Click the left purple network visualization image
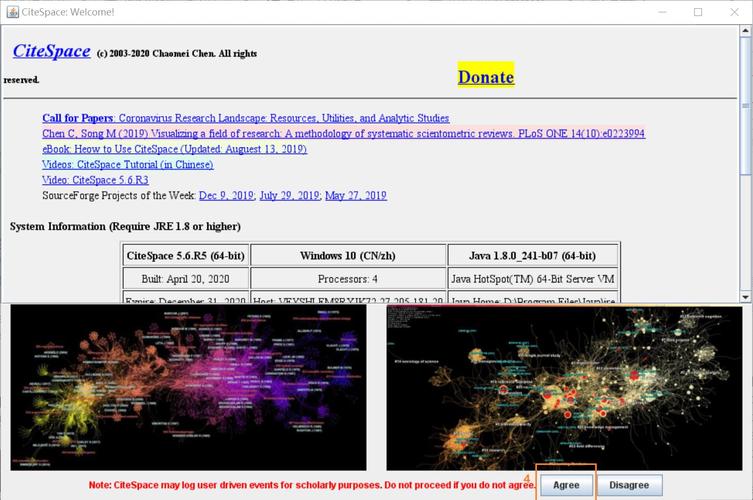The width and height of the screenshot is (753, 500). click(x=188, y=388)
